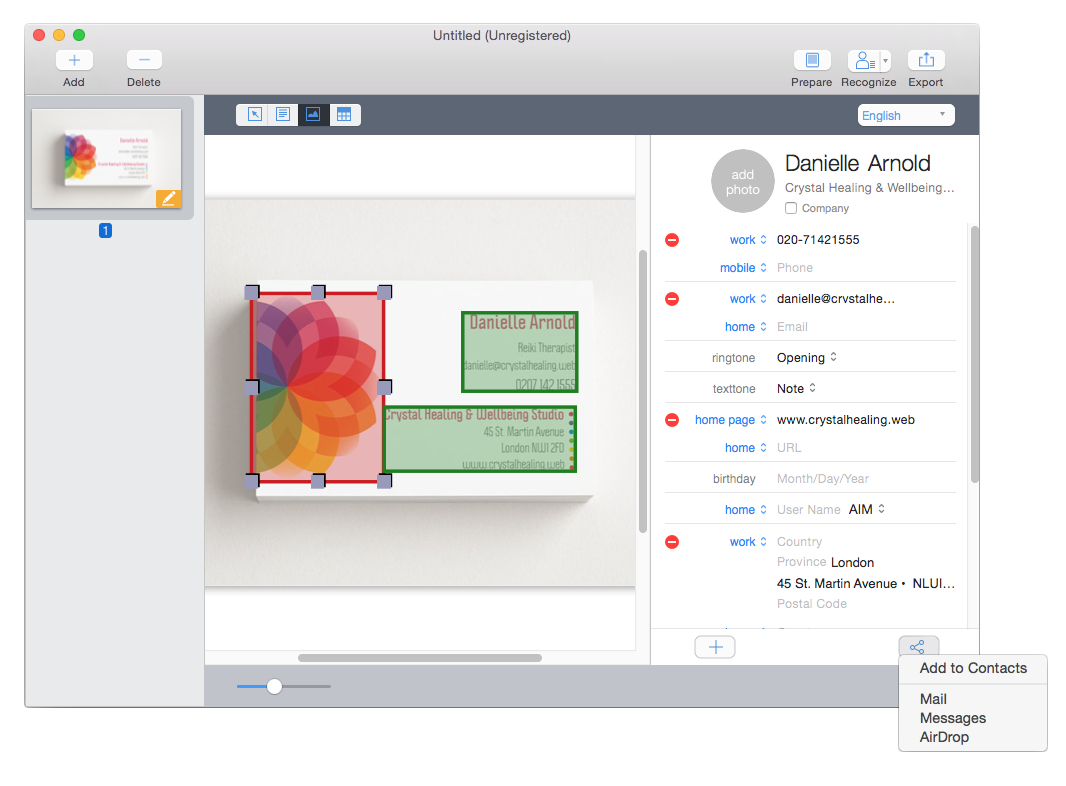Click the plus button below contact fields

715,647
